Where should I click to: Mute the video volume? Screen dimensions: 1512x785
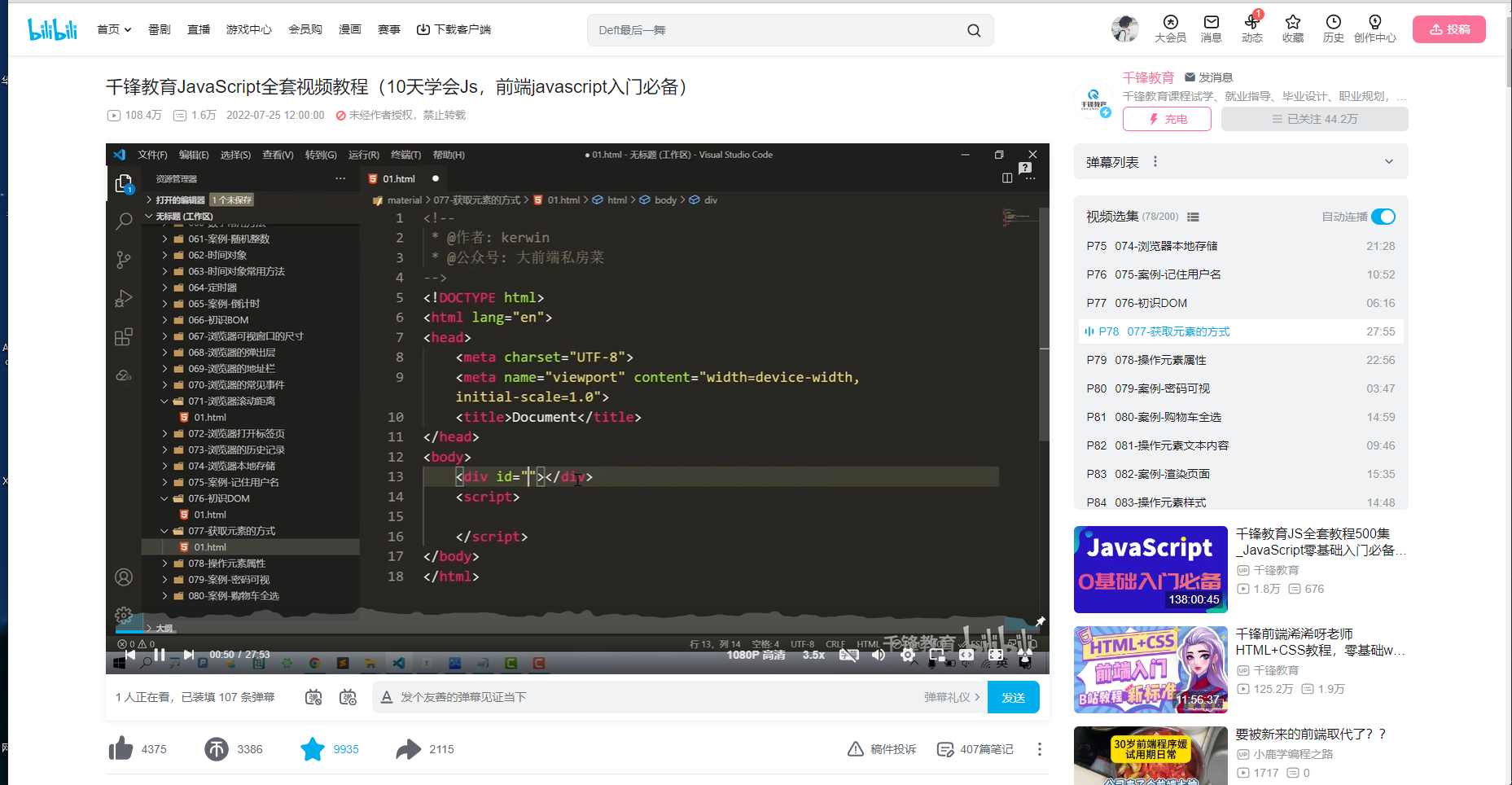point(879,655)
